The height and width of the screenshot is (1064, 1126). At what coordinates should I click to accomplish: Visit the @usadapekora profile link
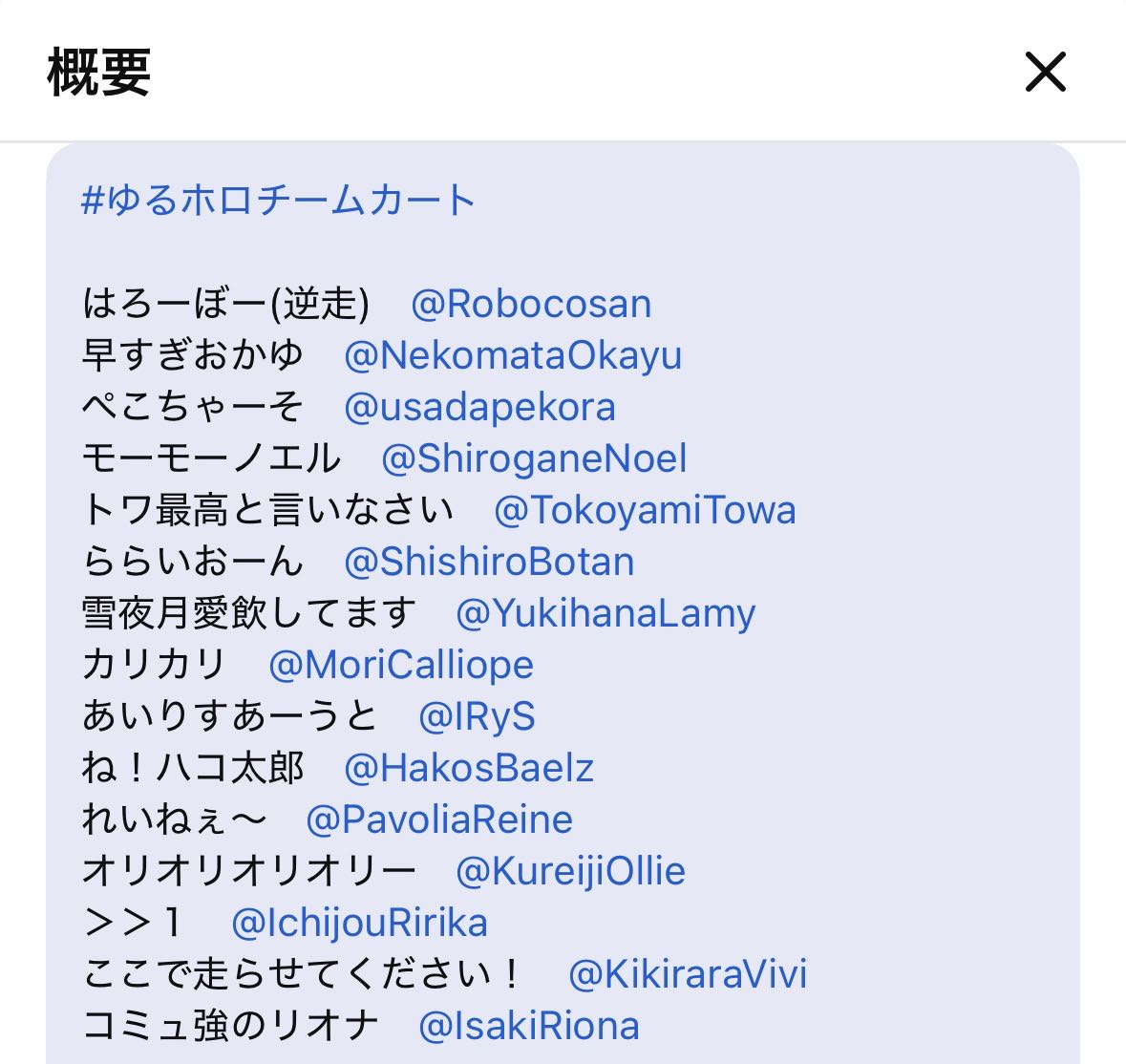(479, 407)
